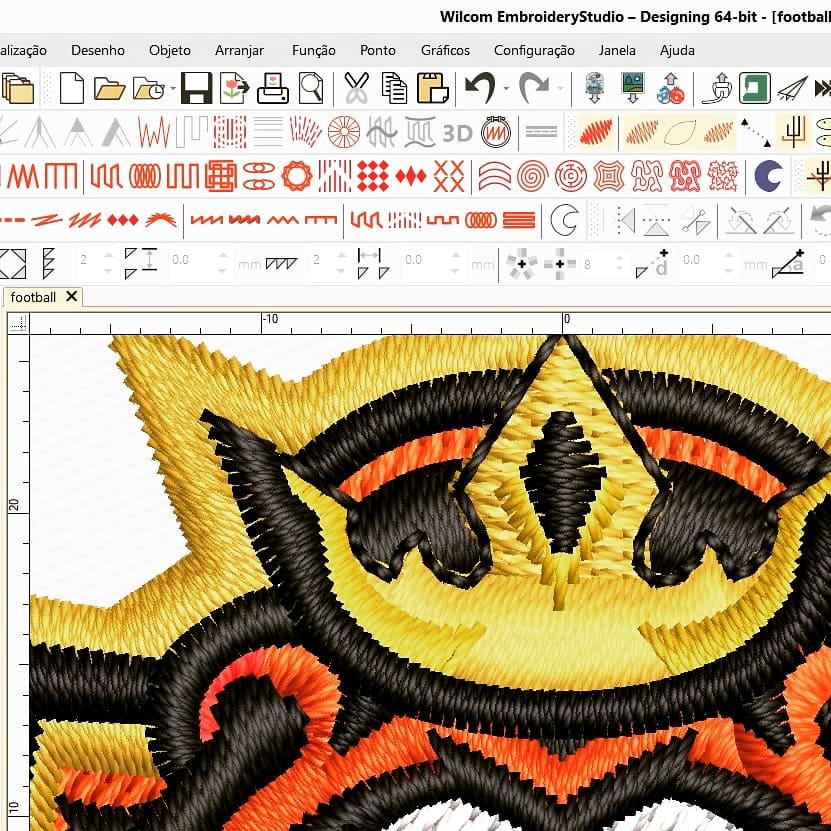Open design folder icon

tap(109, 89)
